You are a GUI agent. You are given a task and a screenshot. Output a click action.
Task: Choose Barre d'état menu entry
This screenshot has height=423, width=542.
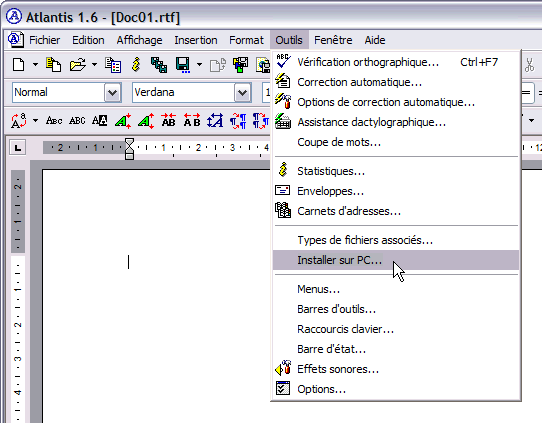396,349
